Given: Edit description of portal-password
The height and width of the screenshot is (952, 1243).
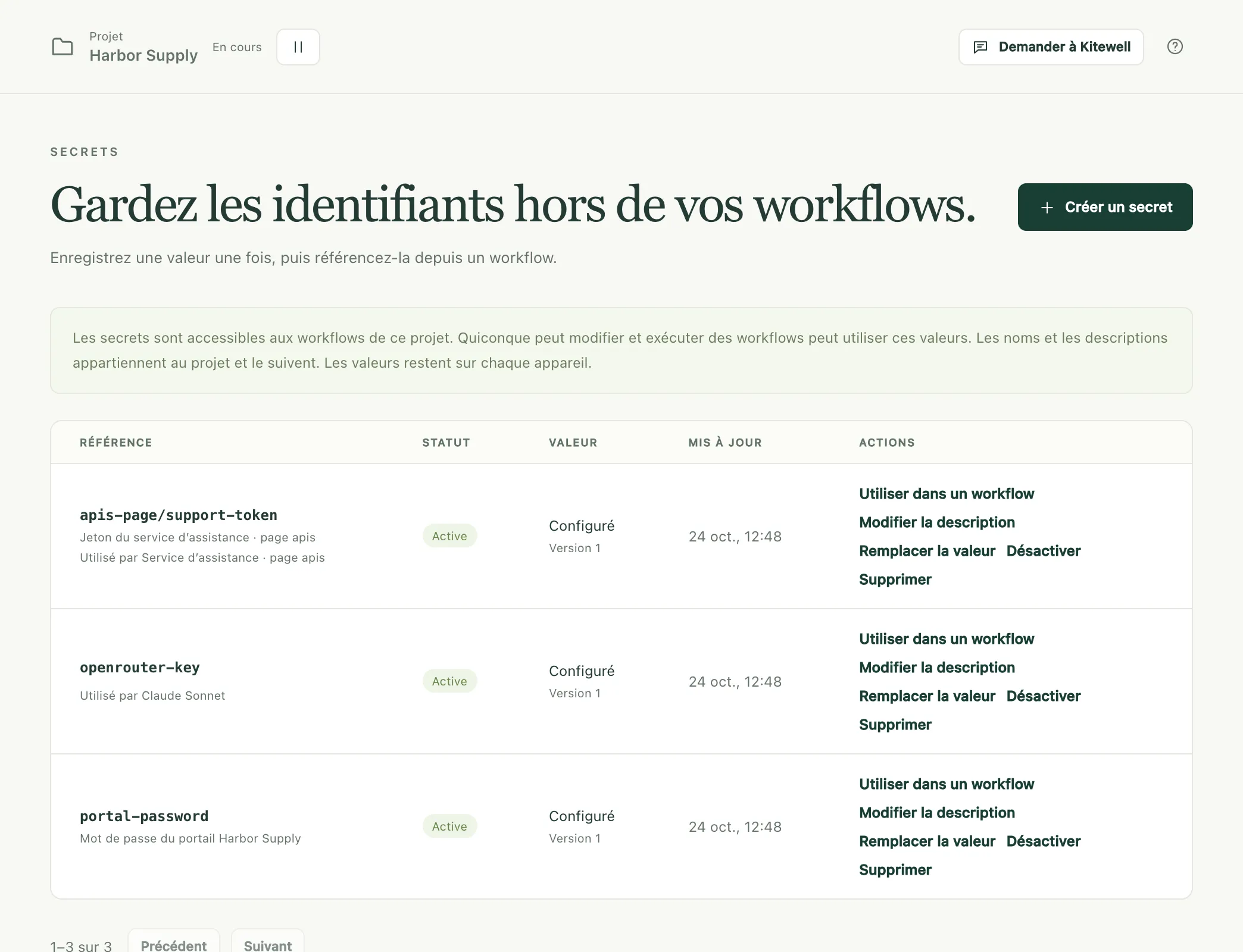Looking at the screenshot, I should (936, 813).
